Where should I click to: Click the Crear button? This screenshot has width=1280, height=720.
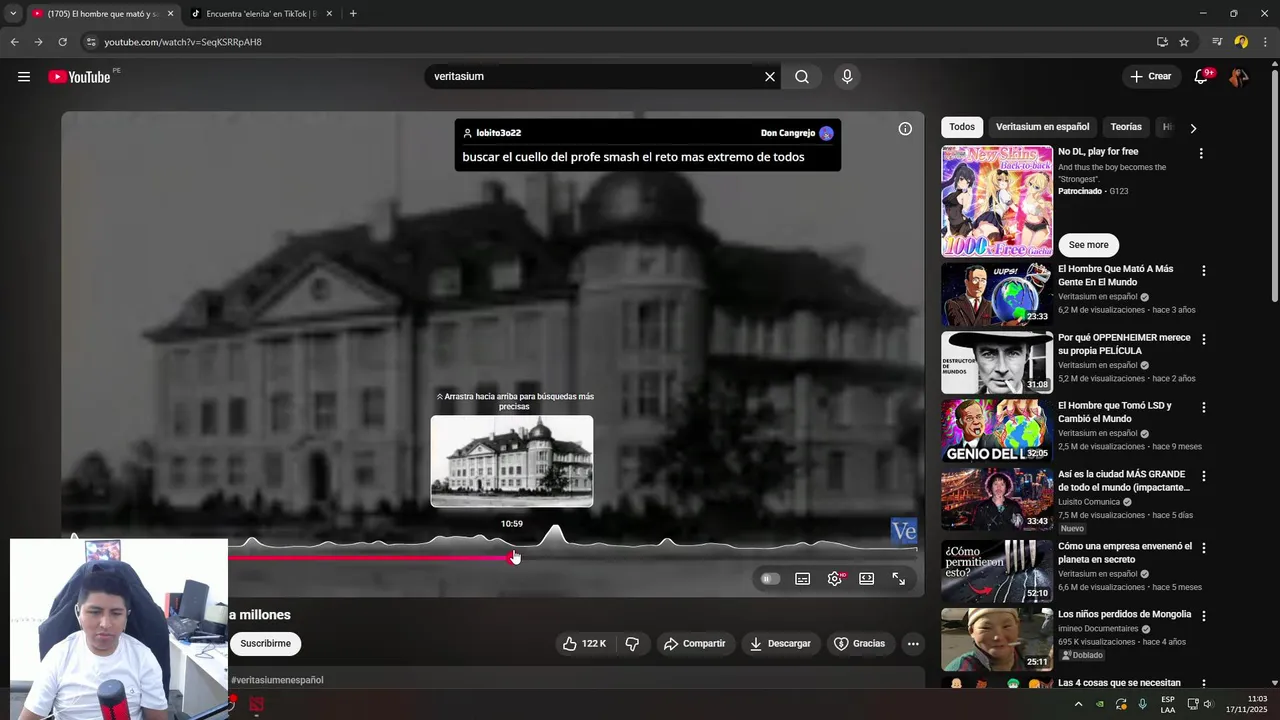[1151, 77]
